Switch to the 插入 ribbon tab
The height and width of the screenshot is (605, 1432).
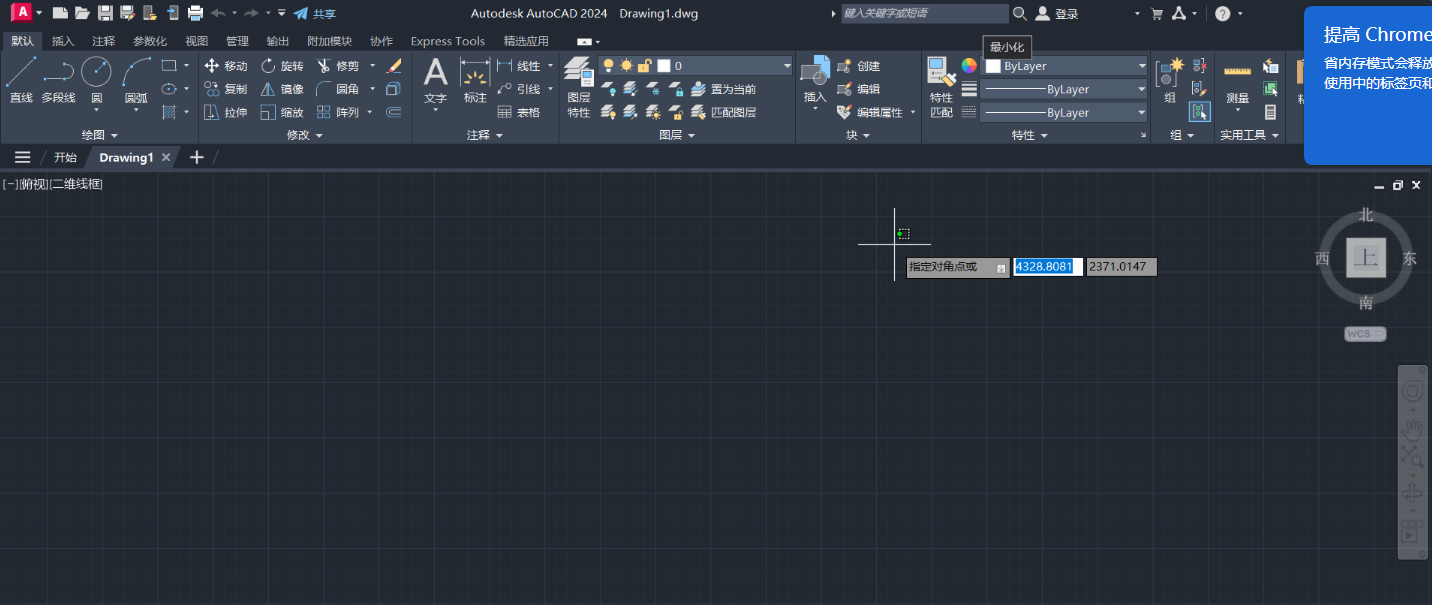tap(62, 41)
